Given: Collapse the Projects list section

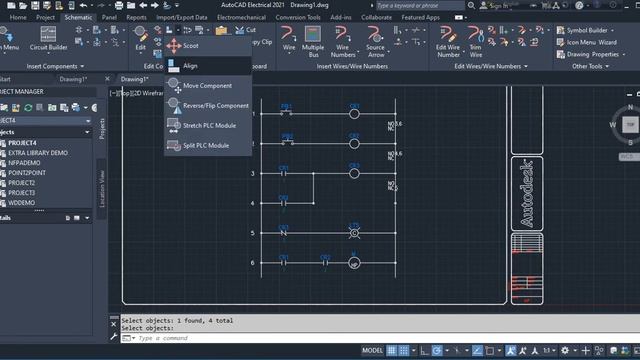Looking at the screenshot, I should pos(87,132).
